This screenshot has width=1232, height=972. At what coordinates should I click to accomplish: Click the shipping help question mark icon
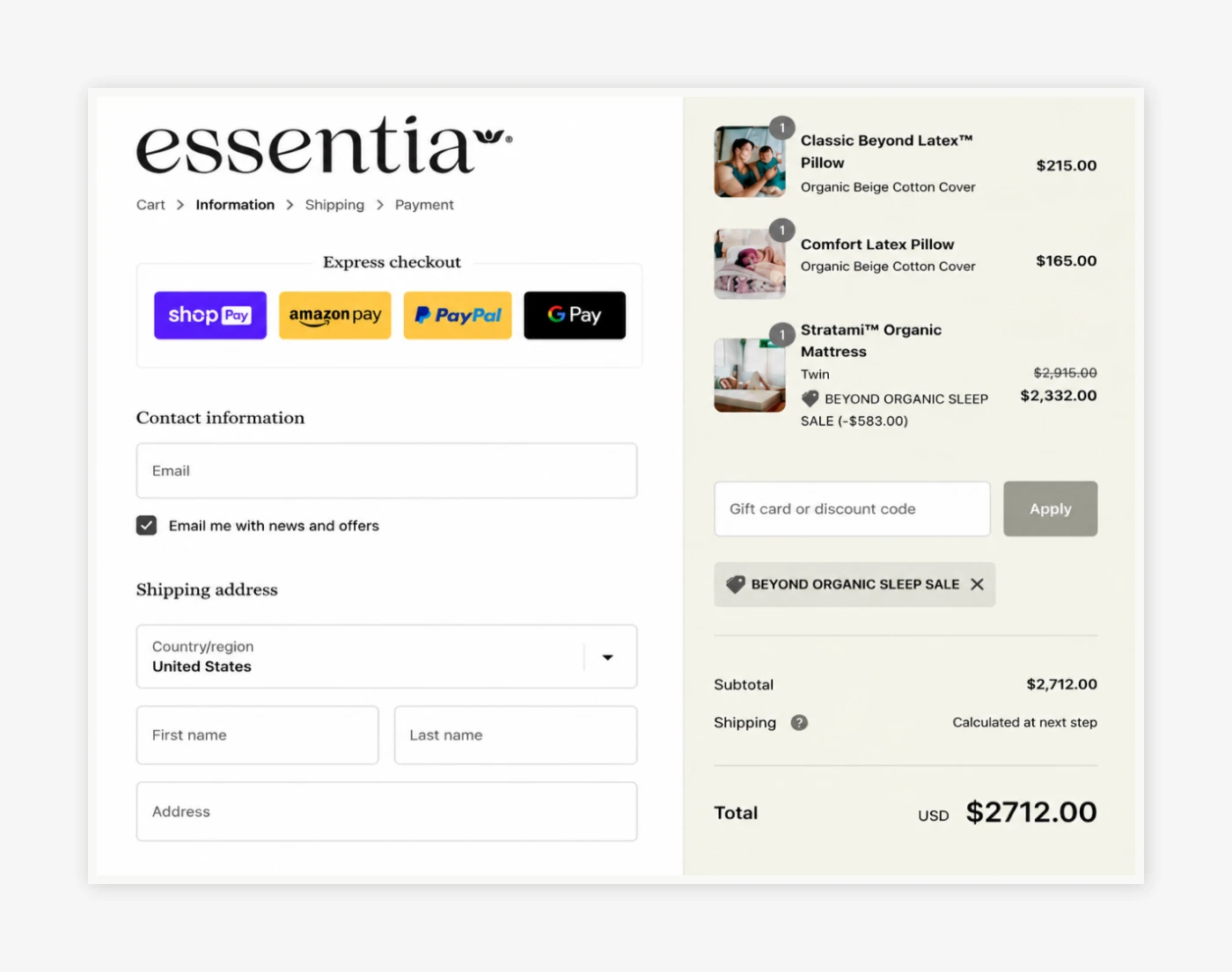(x=799, y=722)
